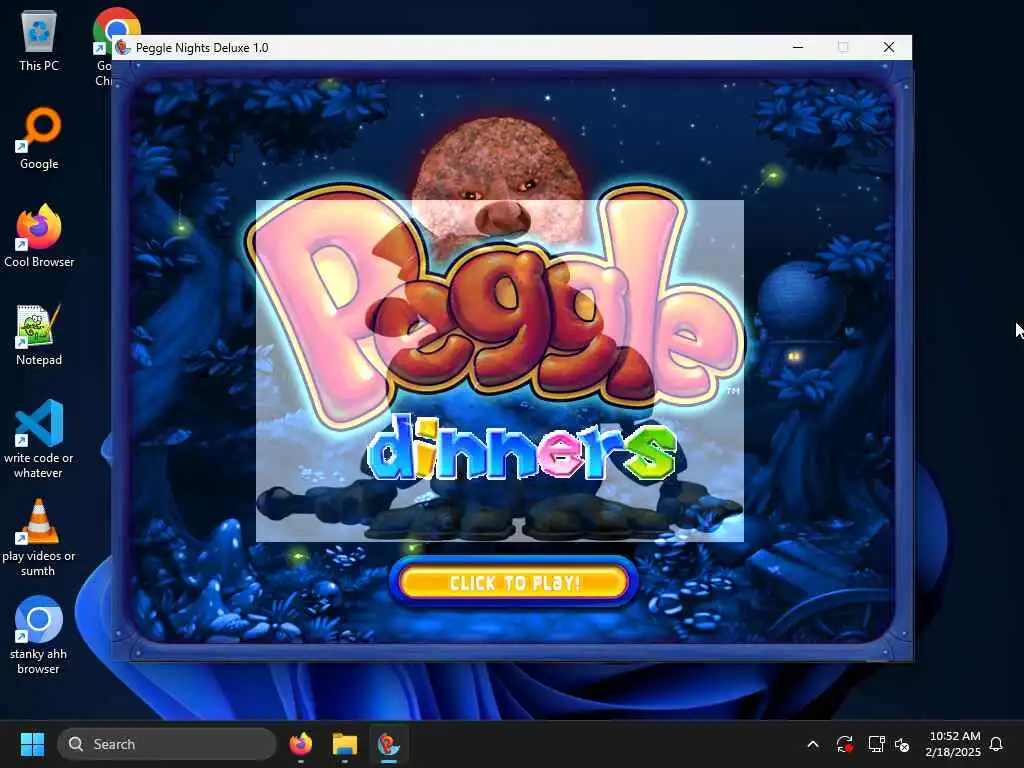Open the notifications bell icon
This screenshot has width=1024, height=768.
997,744
